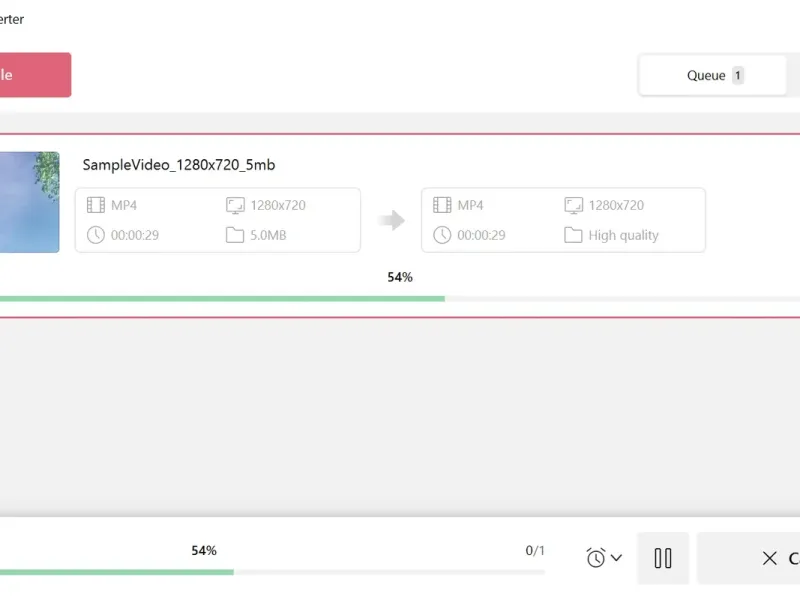Expand the chevron next to the alarm clock
Viewport: 800px width, 600px height.
[616, 558]
